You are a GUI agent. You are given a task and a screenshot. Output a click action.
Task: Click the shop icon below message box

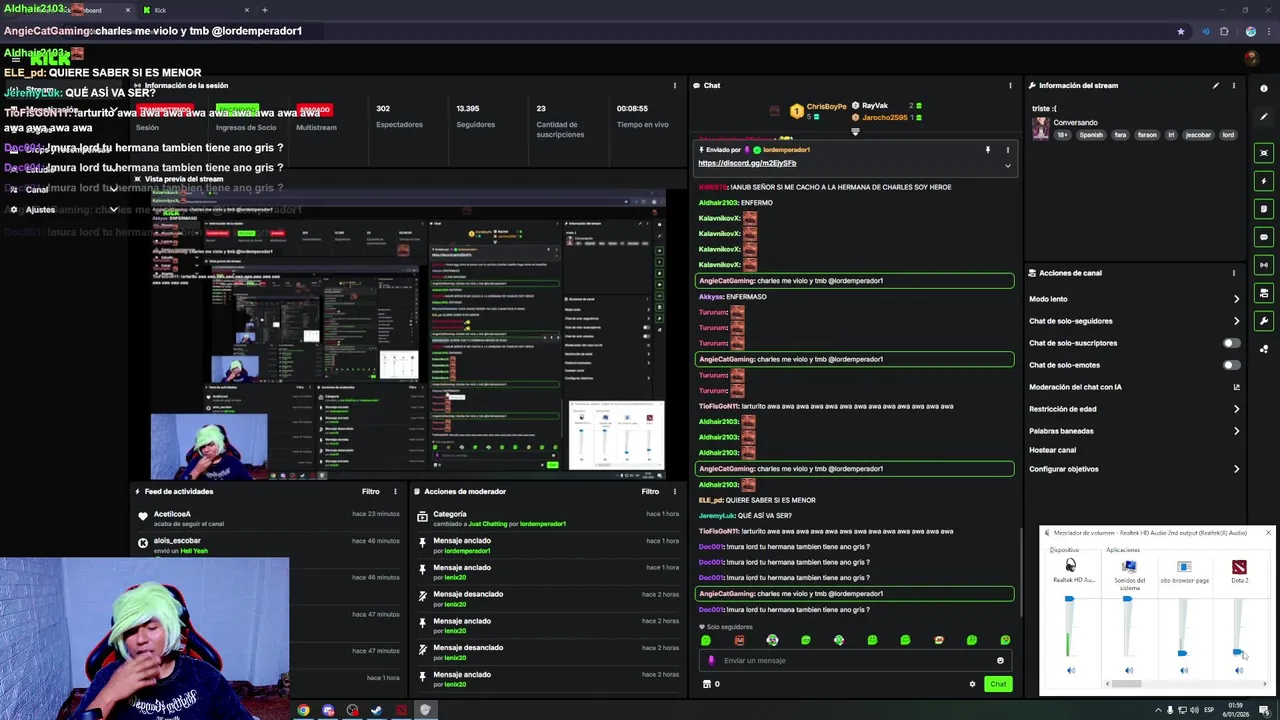(x=707, y=685)
